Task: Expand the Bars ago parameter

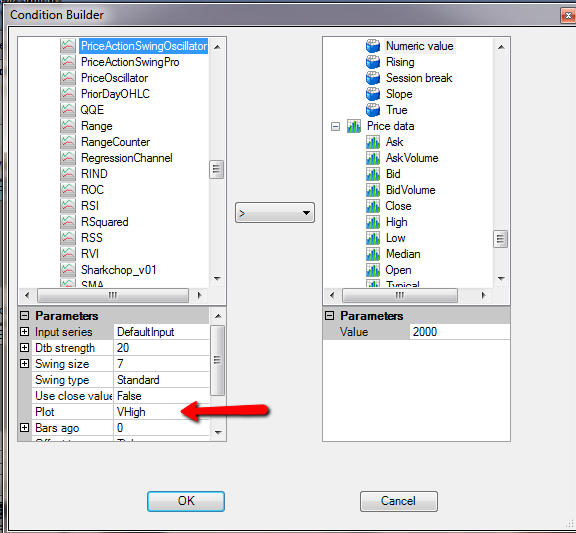Action: [25, 428]
